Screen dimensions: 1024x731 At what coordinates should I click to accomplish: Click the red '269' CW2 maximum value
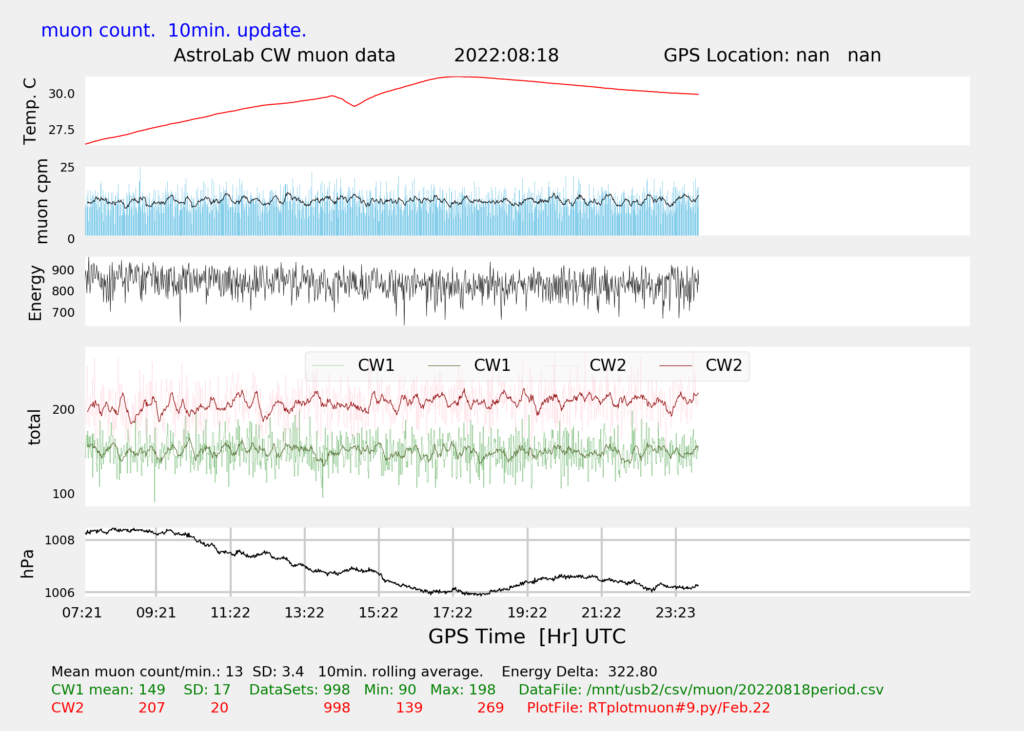coord(490,708)
